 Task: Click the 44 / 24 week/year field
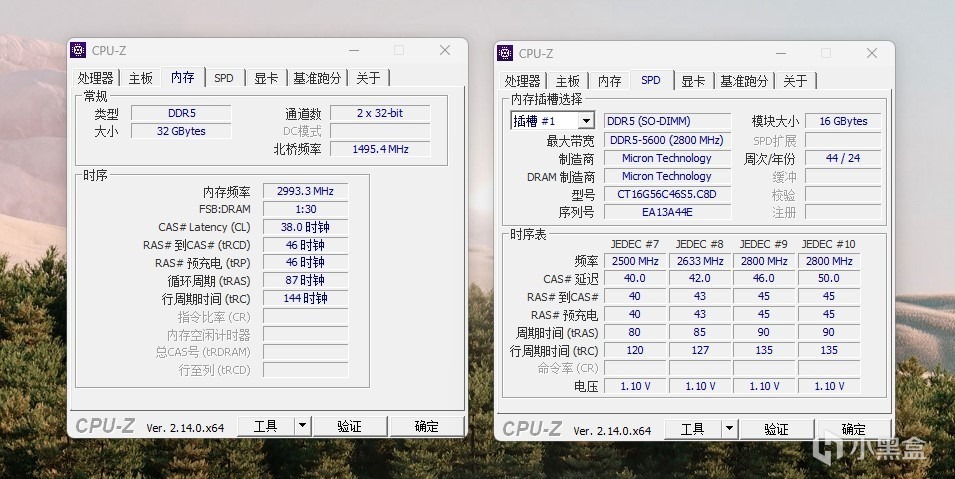[x=843, y=158]
